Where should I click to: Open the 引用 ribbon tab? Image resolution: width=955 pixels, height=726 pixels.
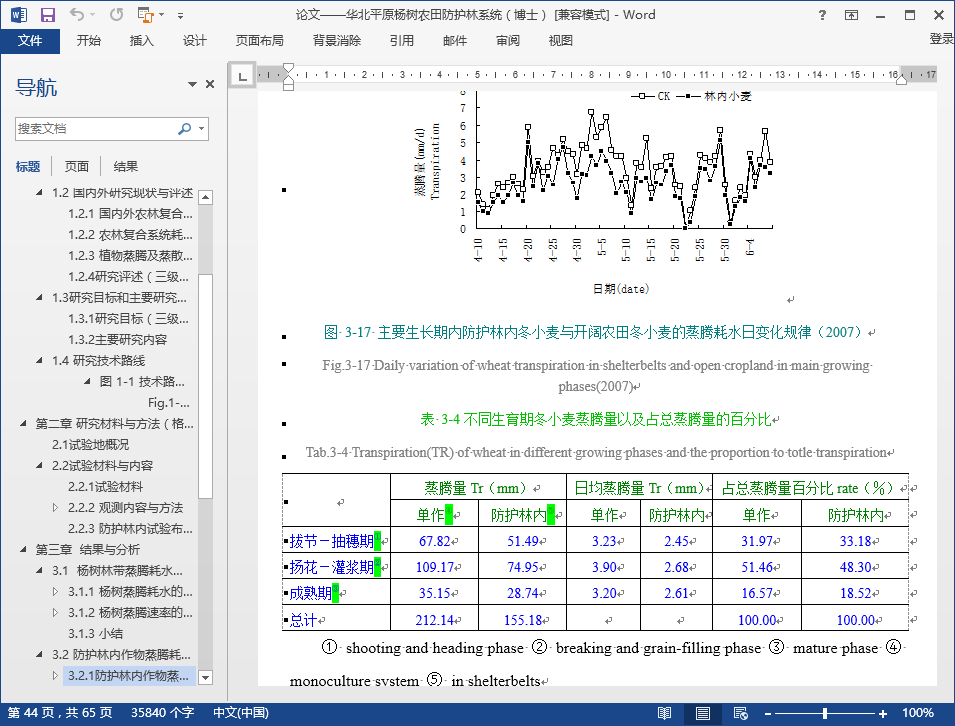click(401, 41)
